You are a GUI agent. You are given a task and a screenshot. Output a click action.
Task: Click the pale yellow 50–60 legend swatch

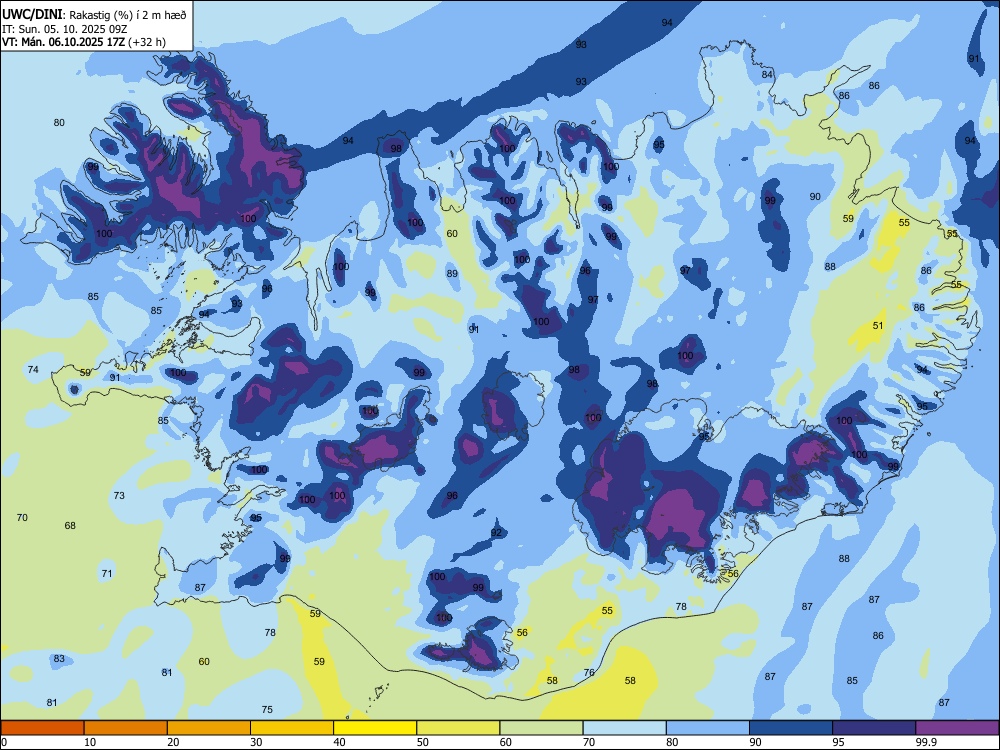click(x=459, y=728)
